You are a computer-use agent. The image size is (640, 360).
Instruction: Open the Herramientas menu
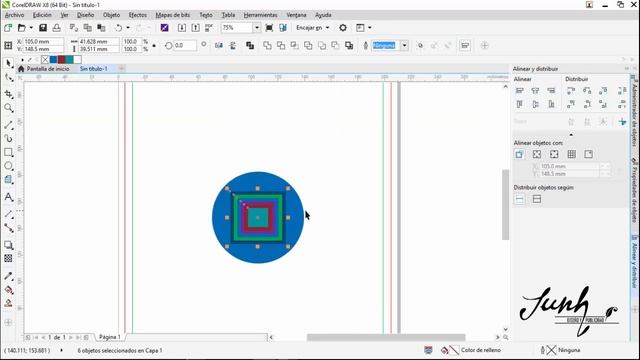click(260, 15)
